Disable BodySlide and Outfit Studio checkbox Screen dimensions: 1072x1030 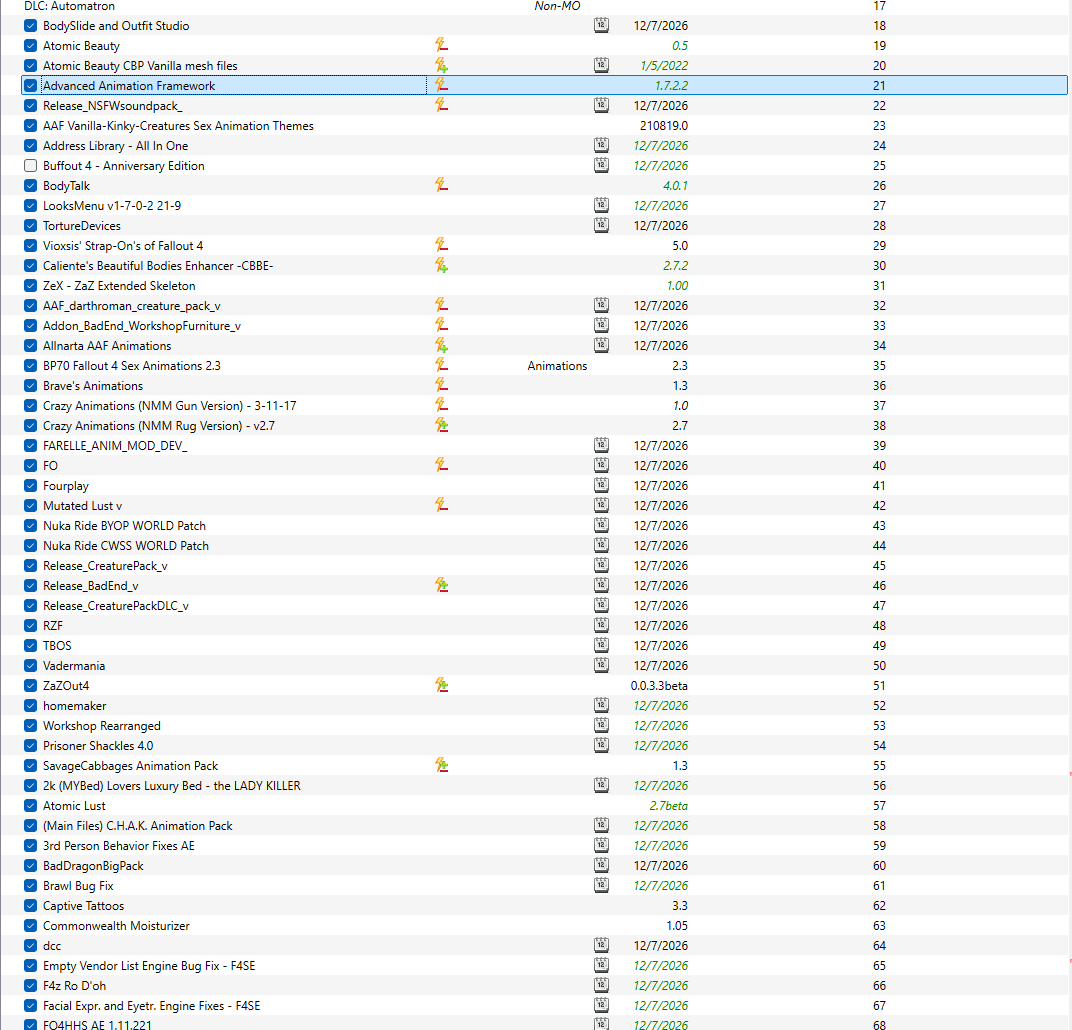coord(30,26)
